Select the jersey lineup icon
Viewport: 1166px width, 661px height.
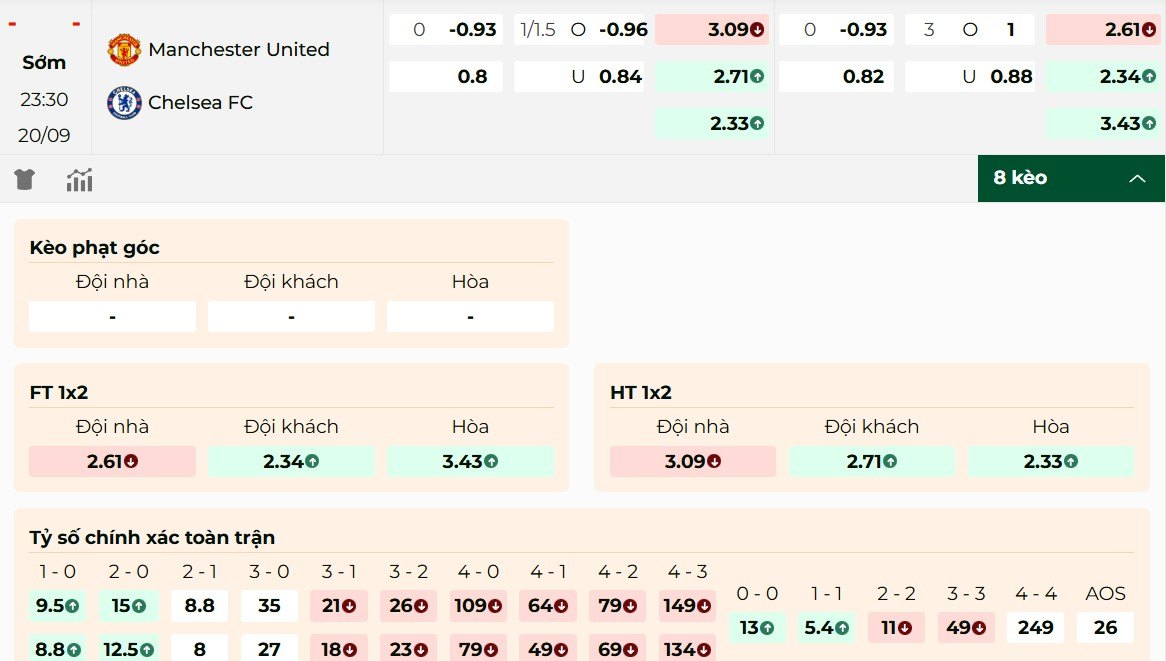tap(24, 178)
